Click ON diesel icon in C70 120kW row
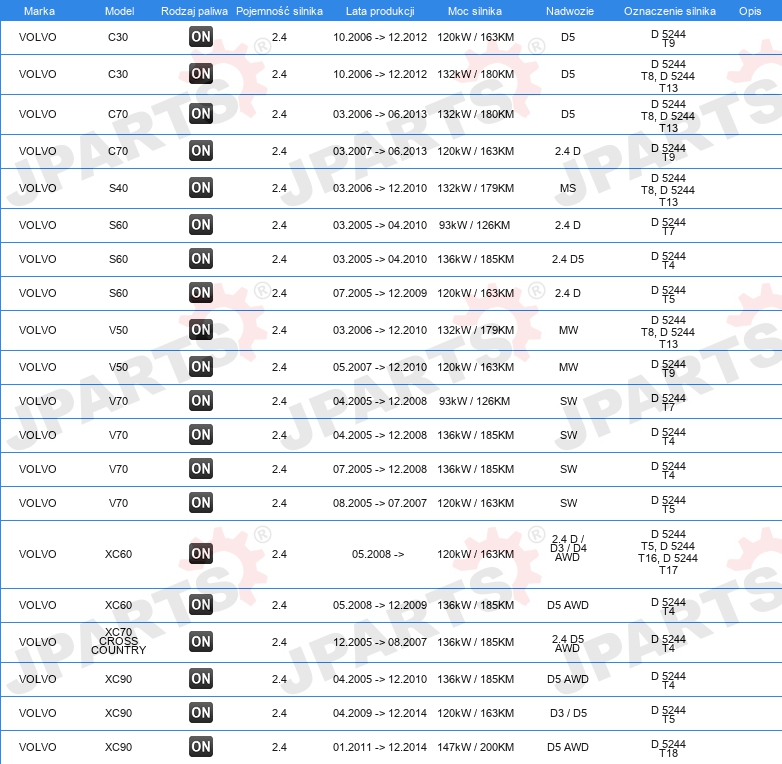The width and height of the screenshot is (782, 764). click(201, 151)
